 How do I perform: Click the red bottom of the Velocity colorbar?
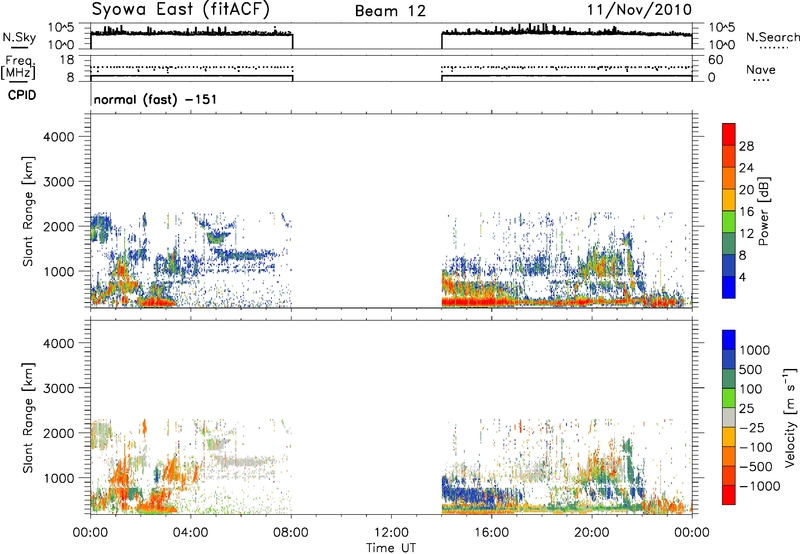pos(729,495)
